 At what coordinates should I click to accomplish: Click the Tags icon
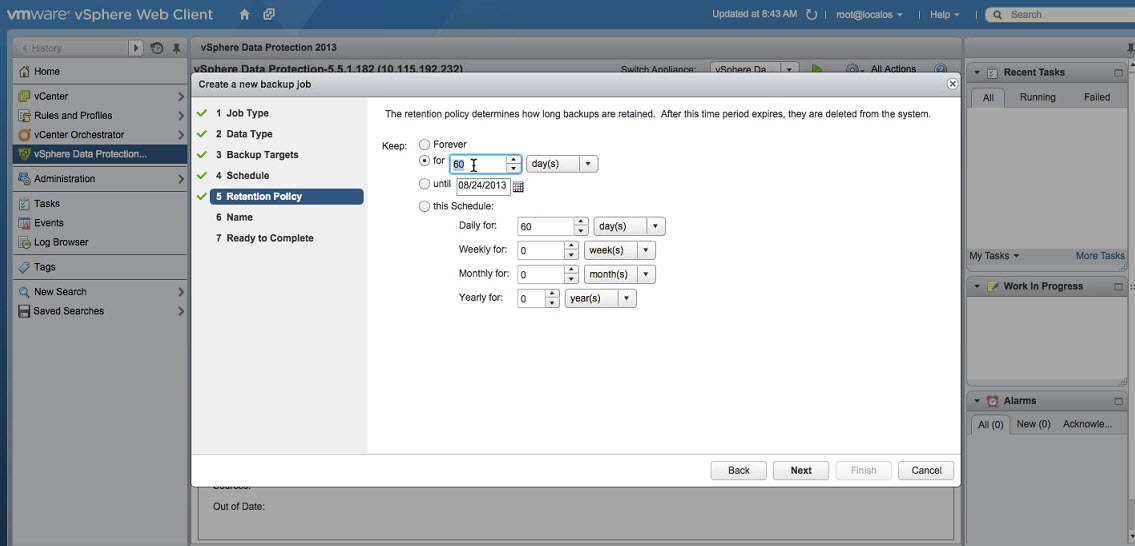tap(25, 267)
